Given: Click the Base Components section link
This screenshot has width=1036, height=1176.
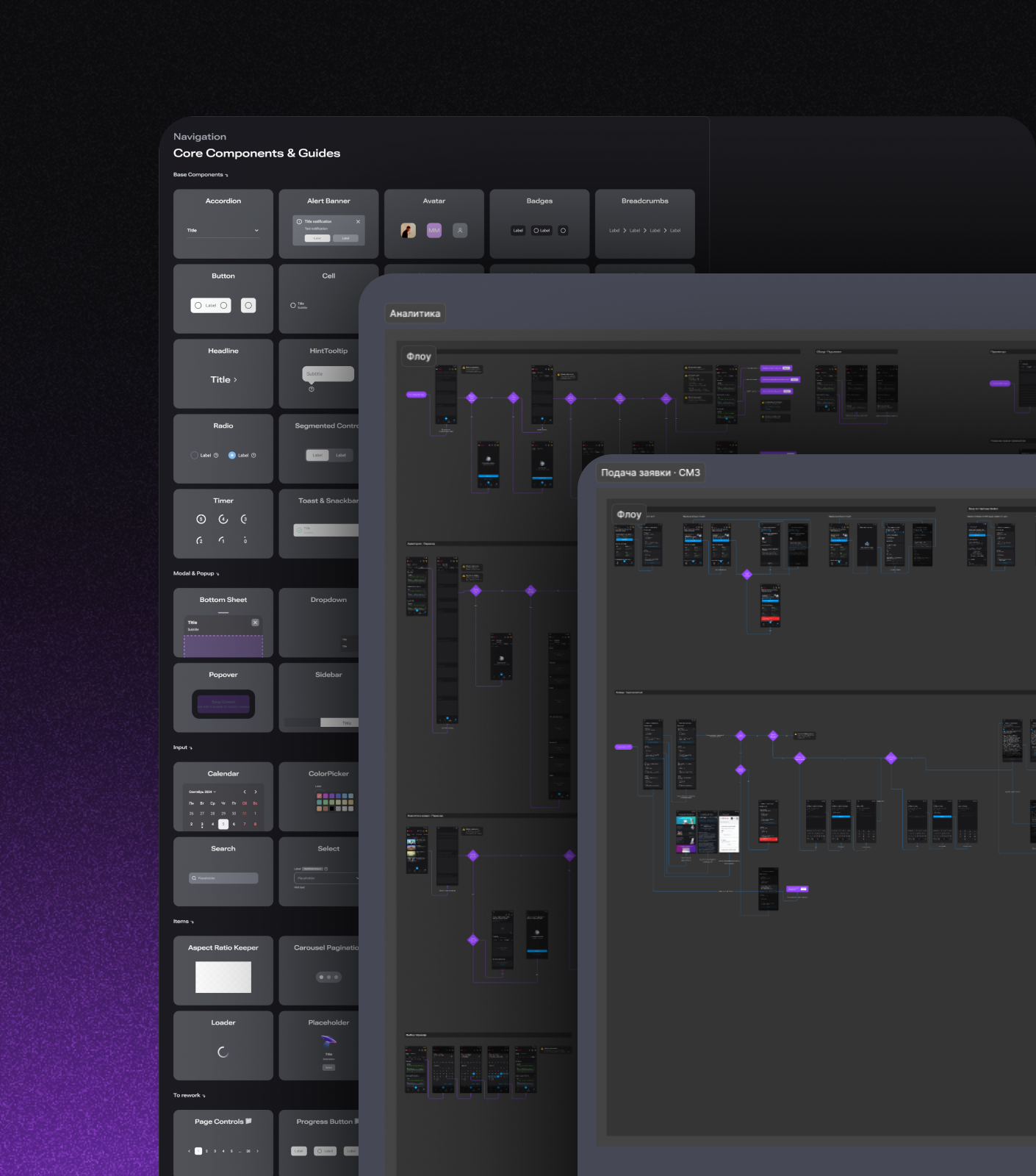Looking at the screenshot, I should coord(201,175).
